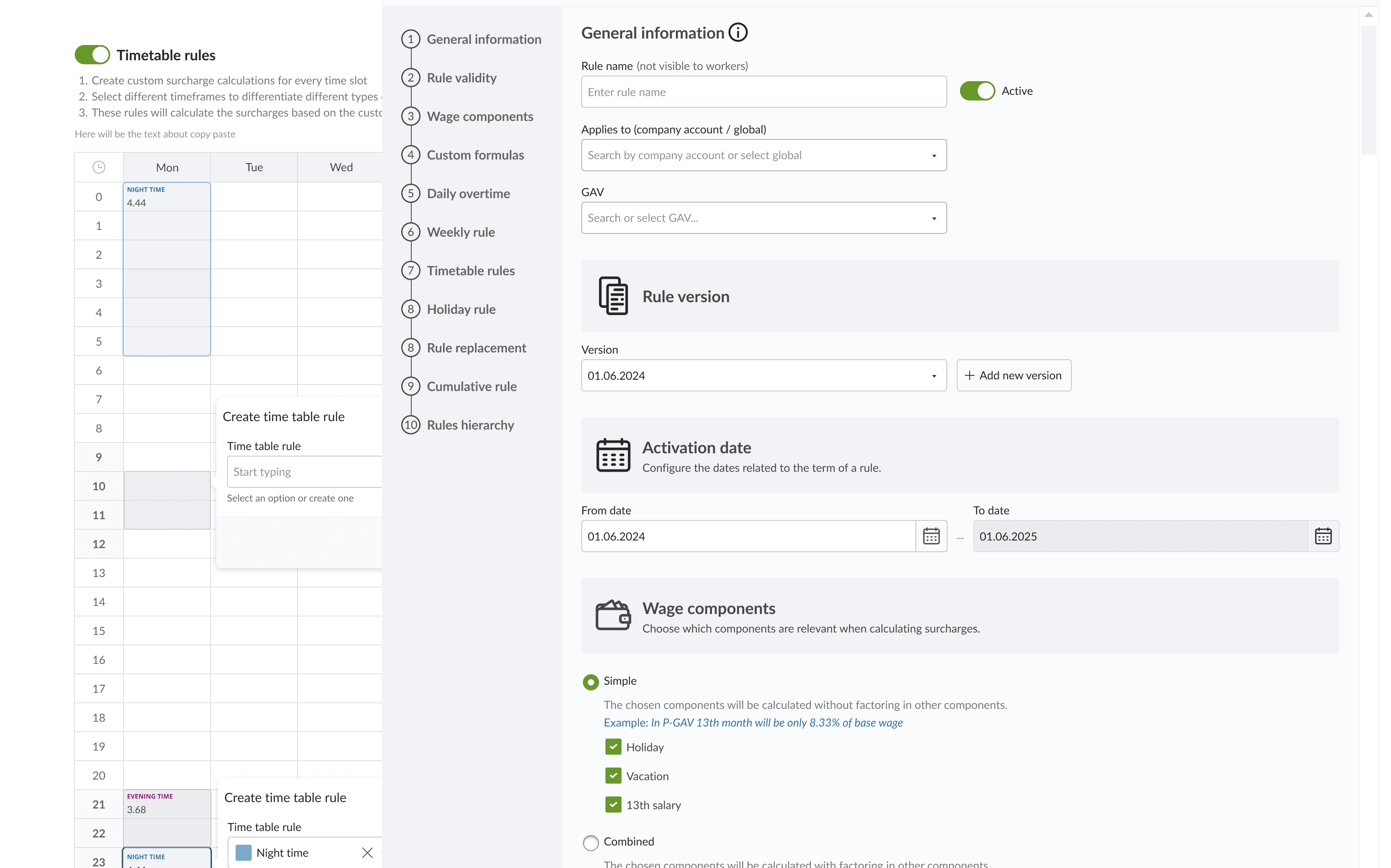Click the clock icon in timetable header
This screenshot has height=868, width=1391.
[99, 167]
